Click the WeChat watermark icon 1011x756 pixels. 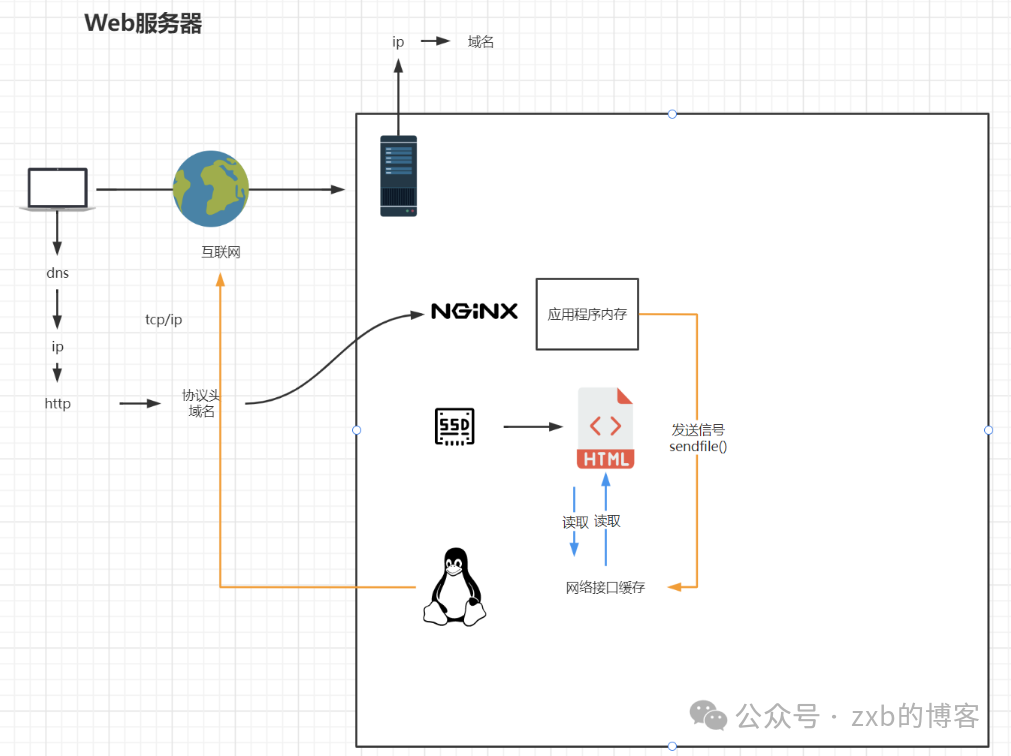[x=710, y=715]
